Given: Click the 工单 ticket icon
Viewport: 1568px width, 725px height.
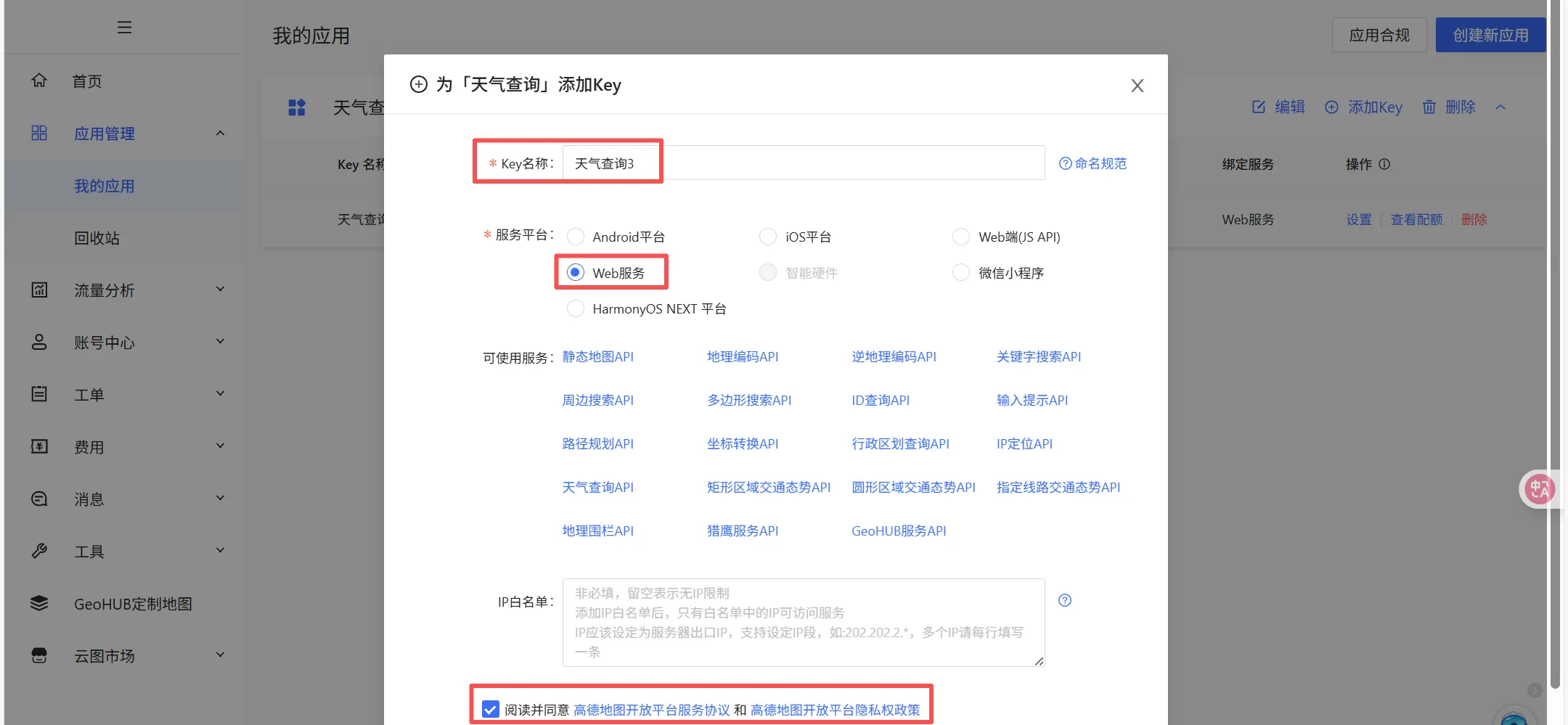Looking at the screenshot, I should click(39, 394).
